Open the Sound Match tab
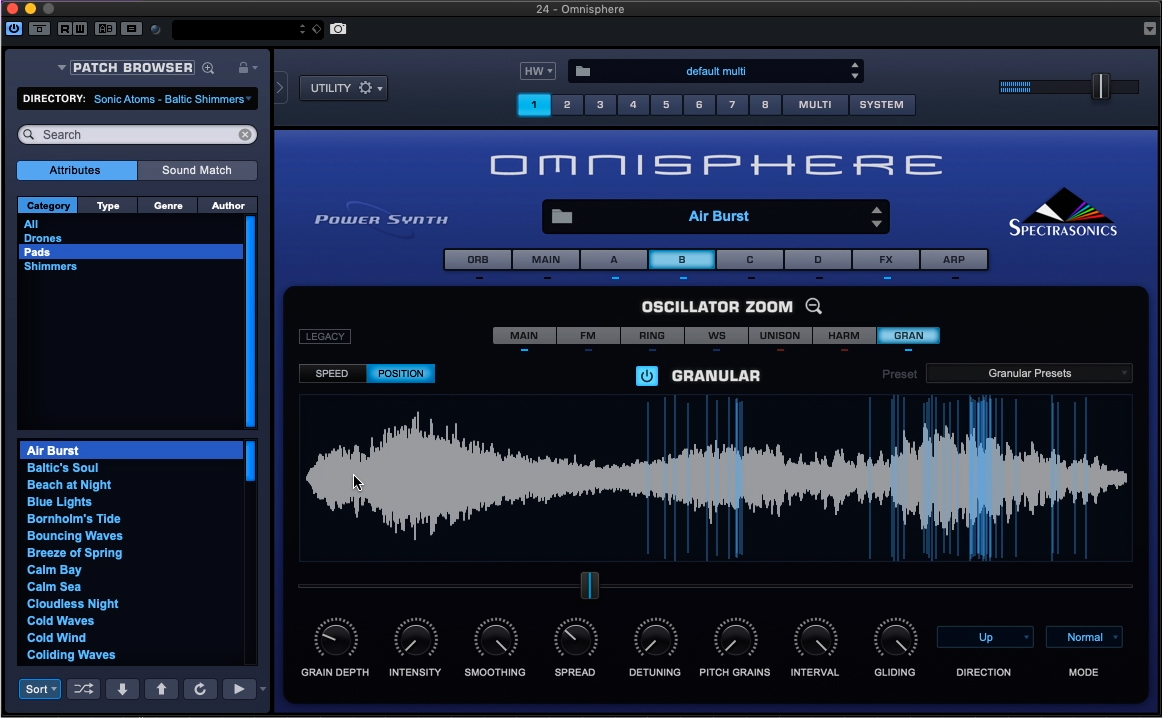1163x718 pixels. click(x=197, y=170)
